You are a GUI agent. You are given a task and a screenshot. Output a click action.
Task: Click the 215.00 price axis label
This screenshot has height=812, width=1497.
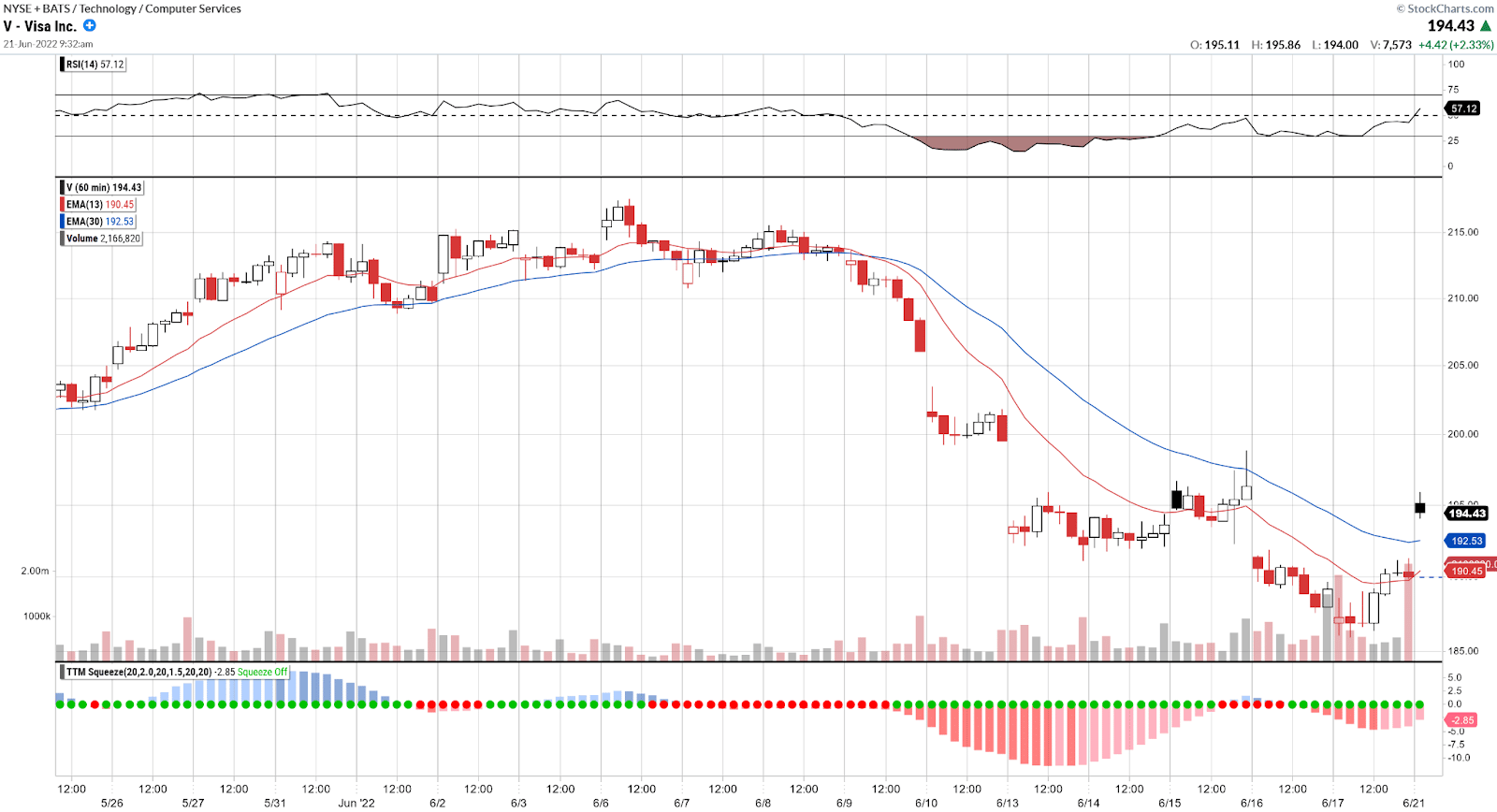[x=1463, y=232]
